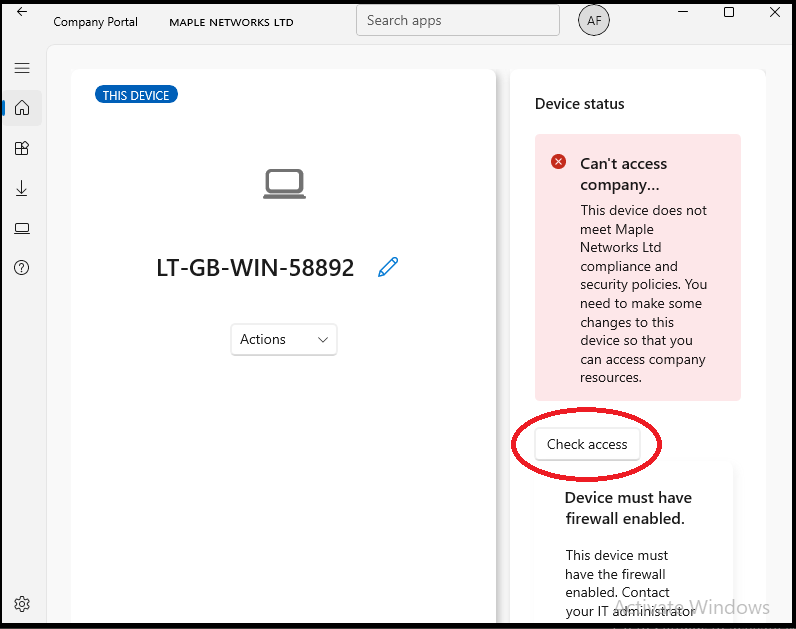Click the back arrow in title bar

[x=22, y=12]
